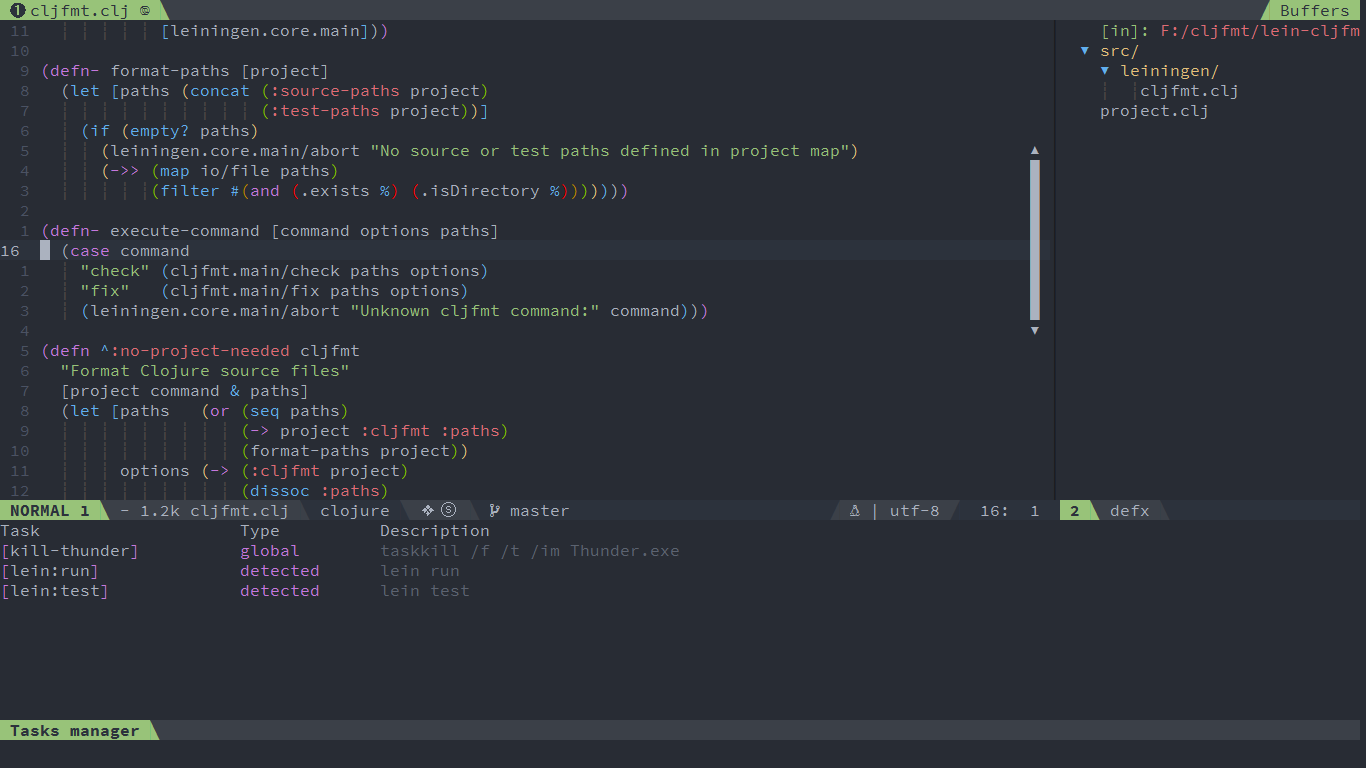The image size is (1366, 768).
Task: Click the scrollbar up arrow in editor
Action: point(1035,151)
